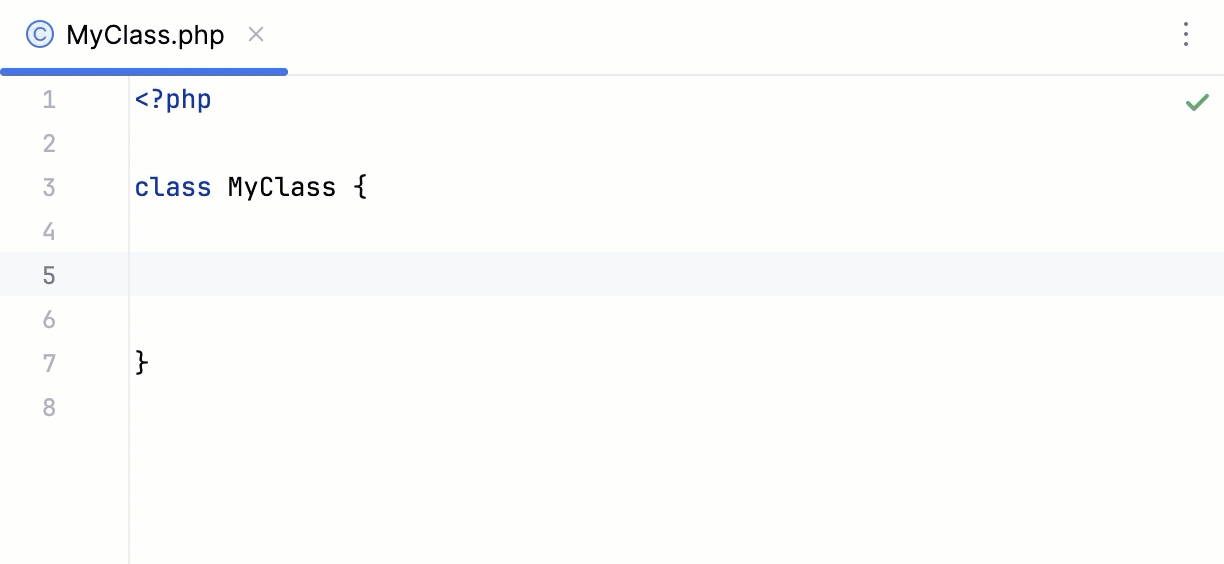Click the opening curly brace on line 3
This screenshot has width=1224, height=564.
click(x=360, y=188)
